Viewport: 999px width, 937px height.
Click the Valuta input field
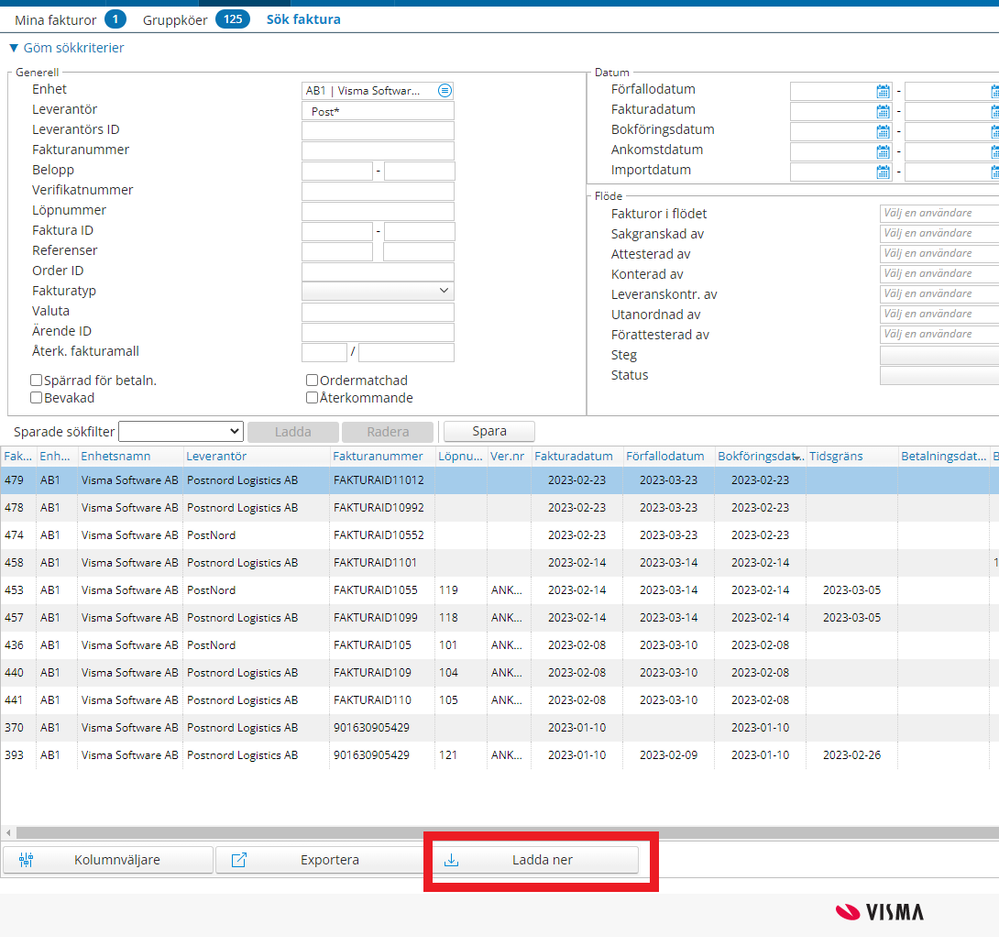(x=378, y=312)
